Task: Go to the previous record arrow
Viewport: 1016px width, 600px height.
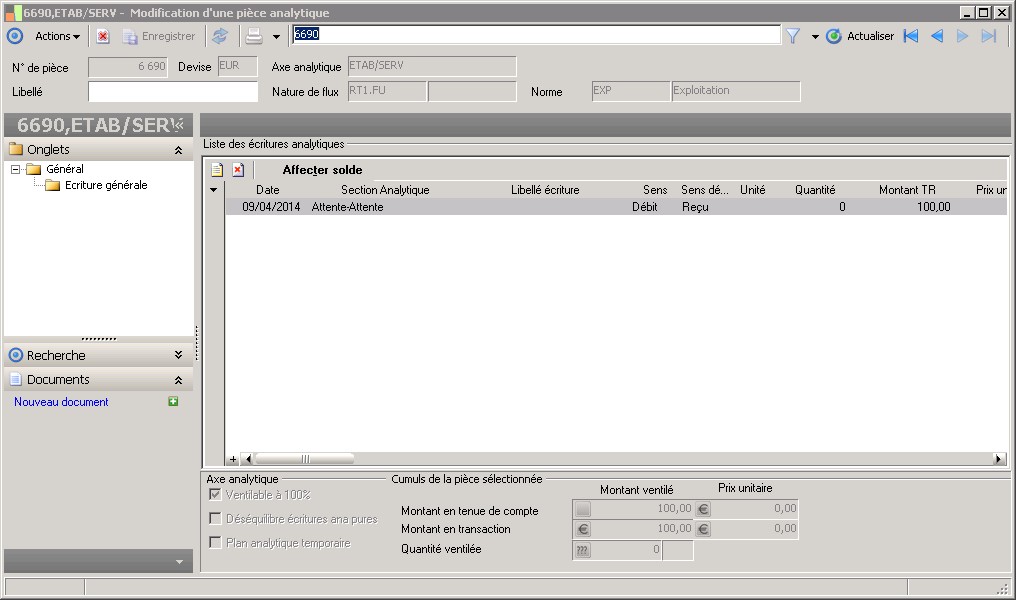Action: coord(937,36)
